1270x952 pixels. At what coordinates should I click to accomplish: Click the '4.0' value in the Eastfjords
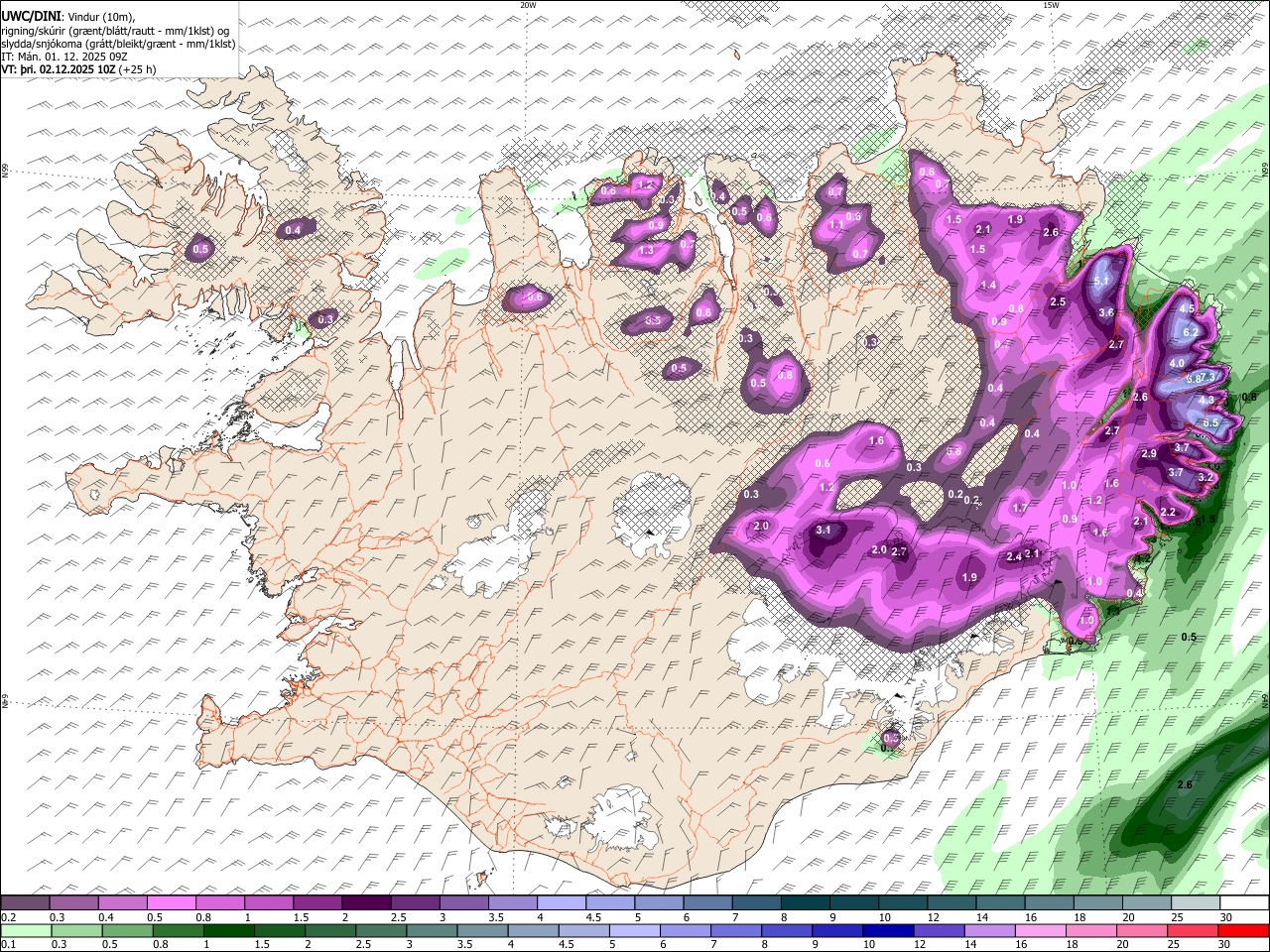pos(1178,364)
